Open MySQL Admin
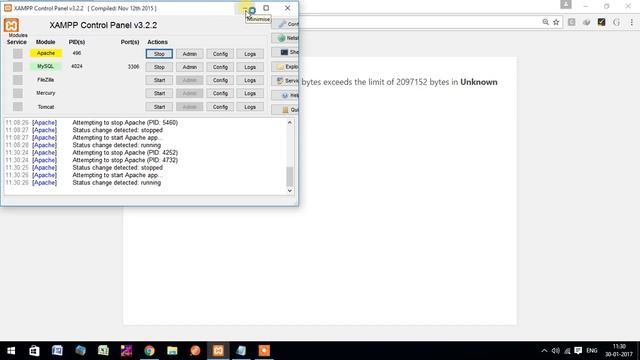The width and height of the screenshot is (640, 360). (189, 67)
